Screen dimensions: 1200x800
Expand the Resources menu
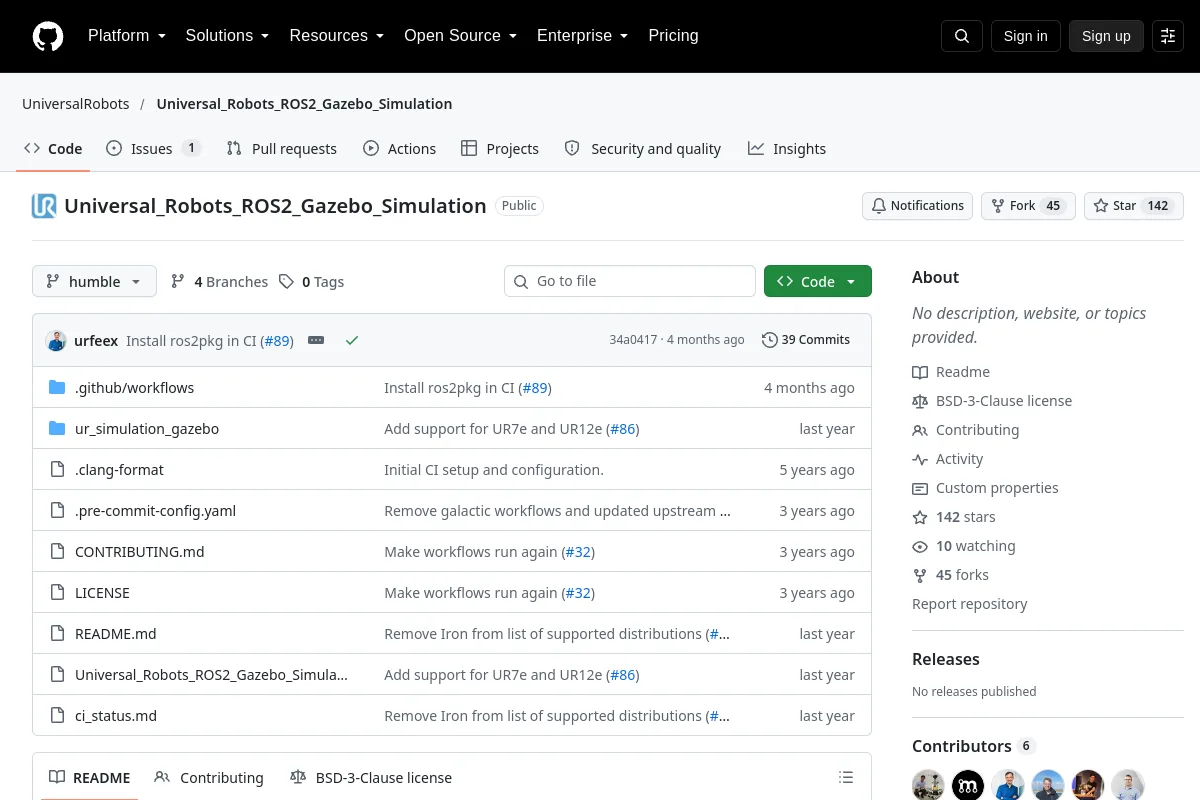click(x=337, y=36)
